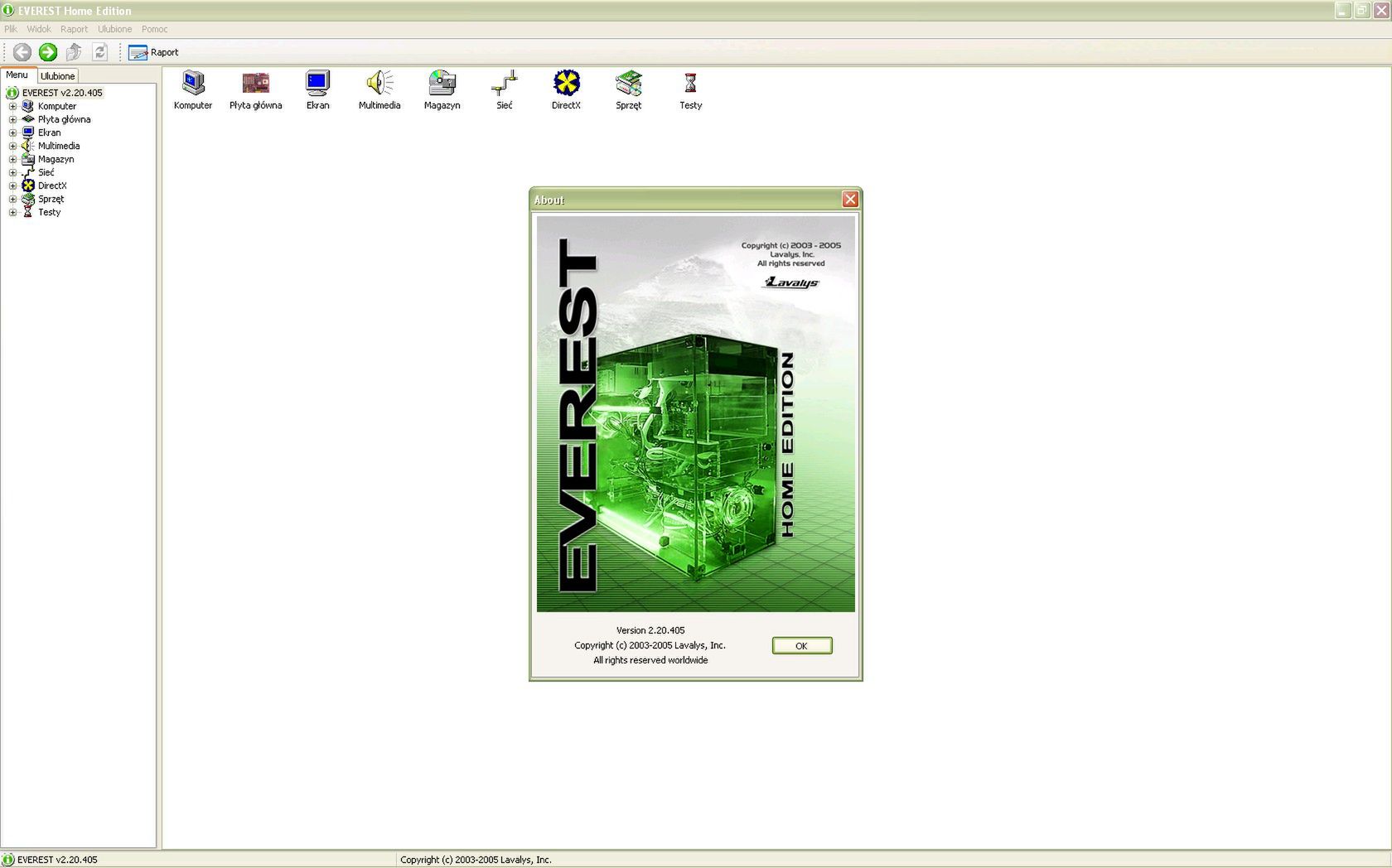Select Magazyn in the tree
Screen dimensions: 1392x868
[x=56, y=159]
